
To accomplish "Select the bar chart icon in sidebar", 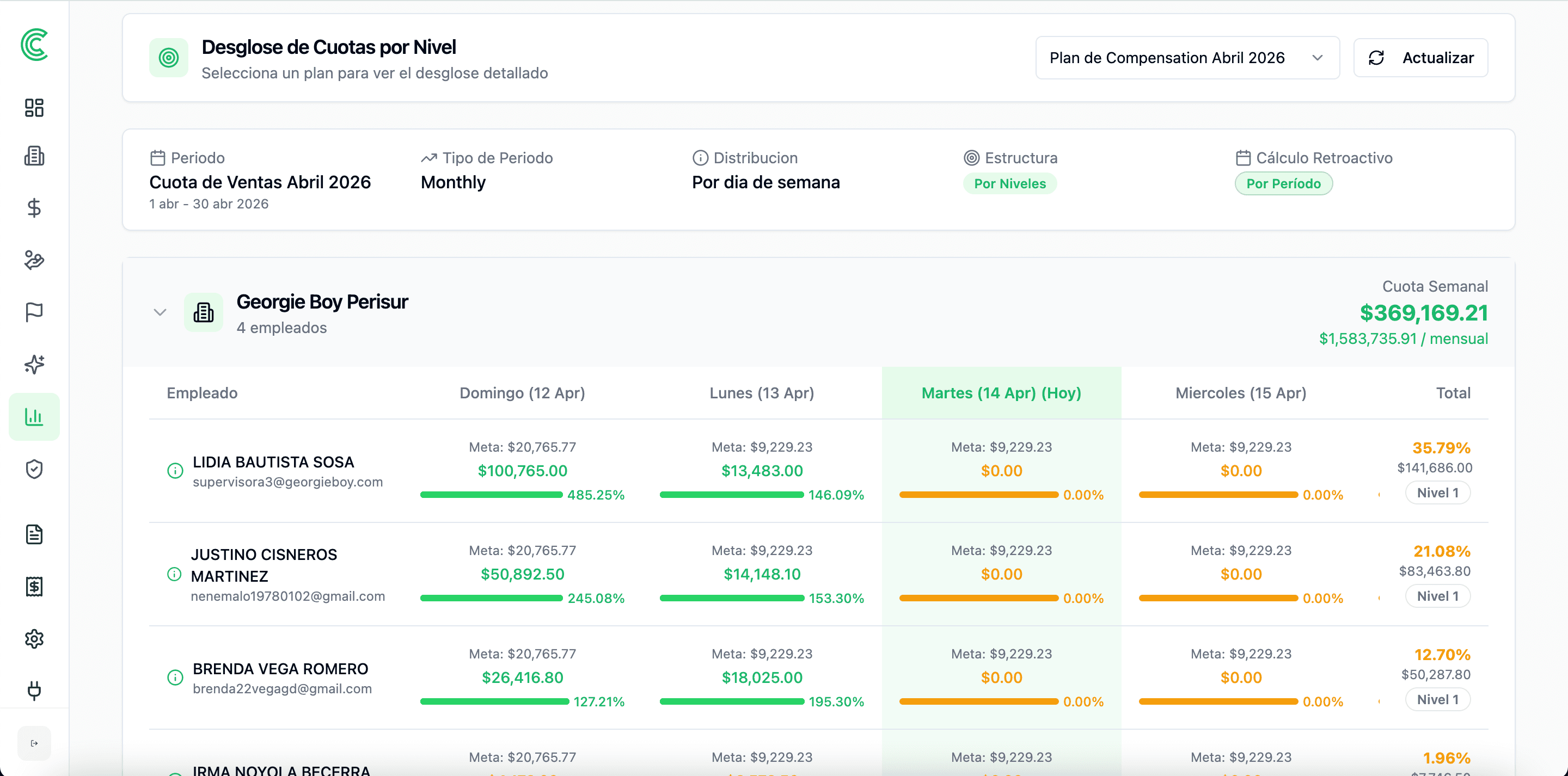I will coord(34,417).
